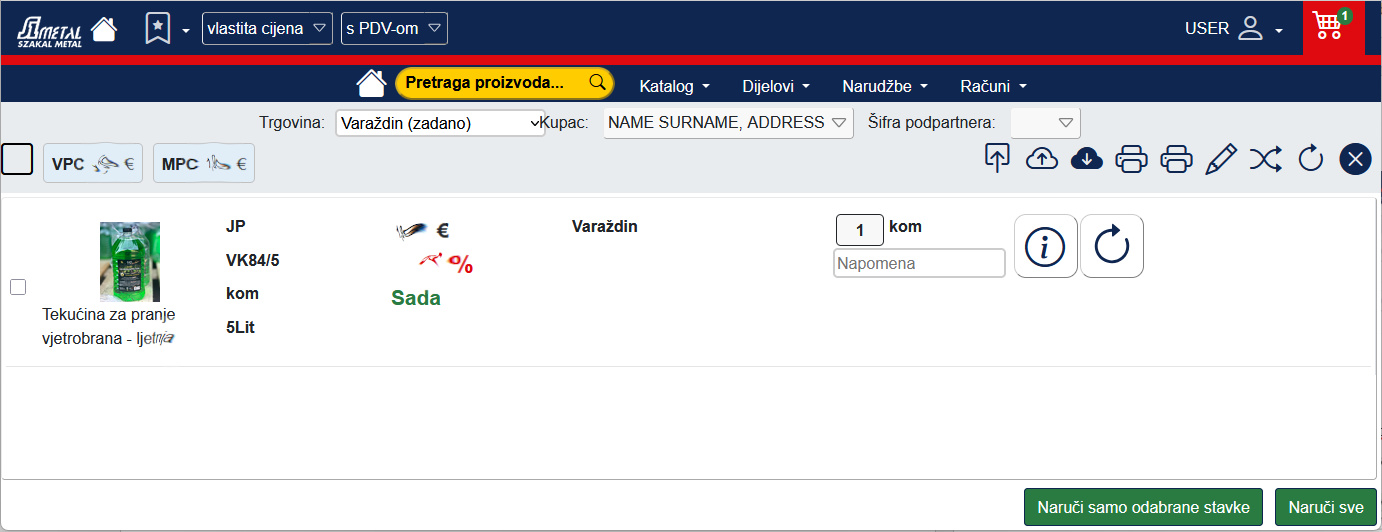Click the dark cloud download icon

(x=1086, y=159)
